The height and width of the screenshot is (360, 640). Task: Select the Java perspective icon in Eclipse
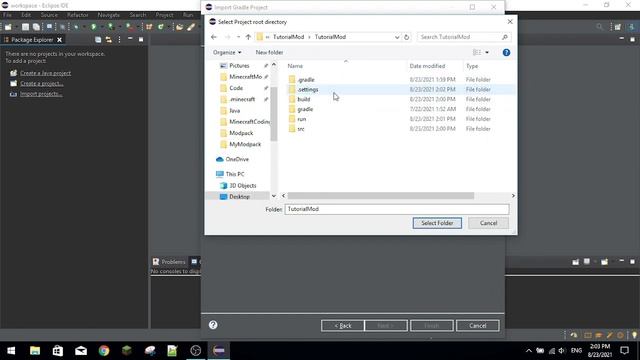click(631, 27)
